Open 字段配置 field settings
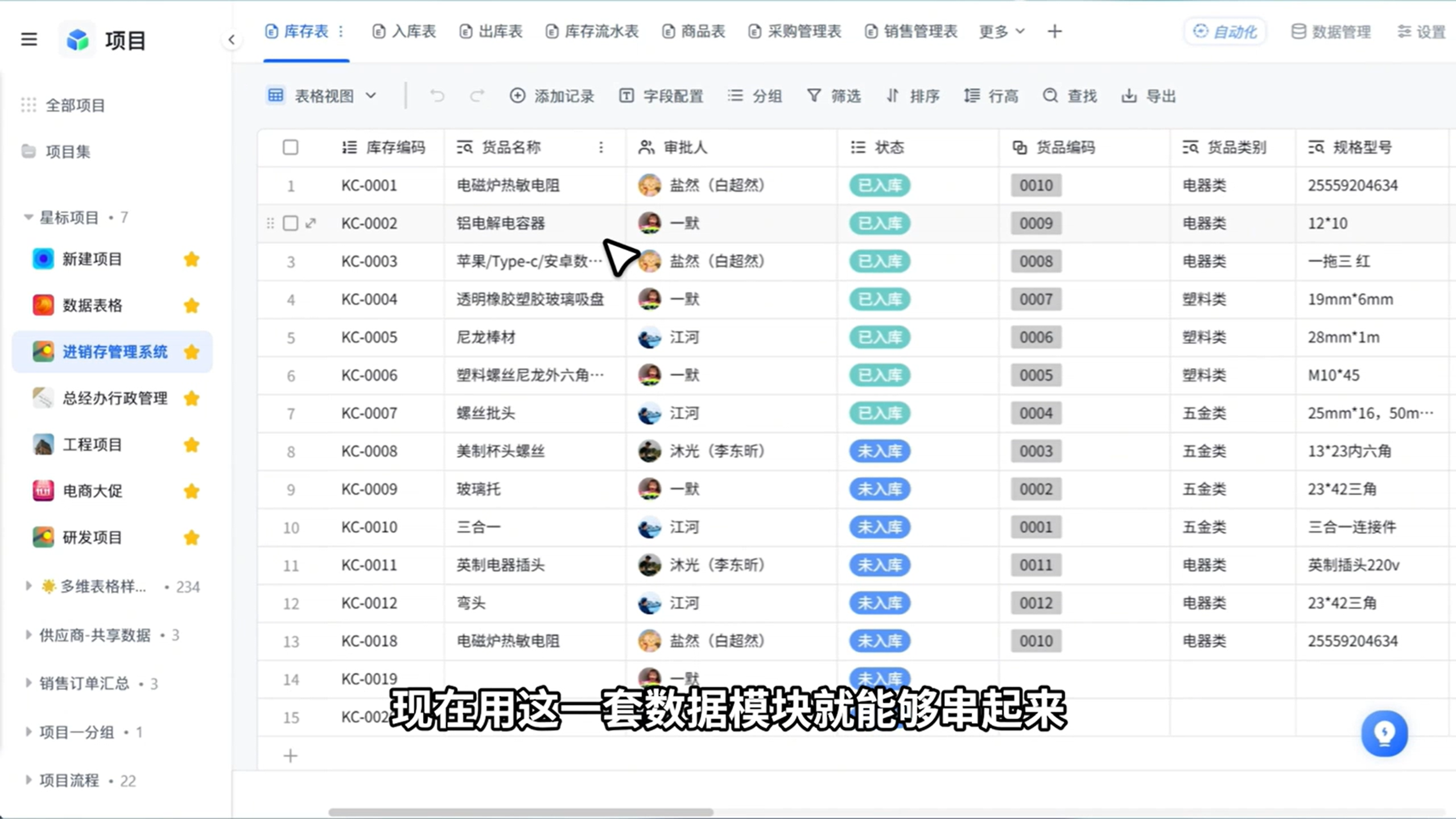Viewport: 1456px width, 819px height. [661, 96]
